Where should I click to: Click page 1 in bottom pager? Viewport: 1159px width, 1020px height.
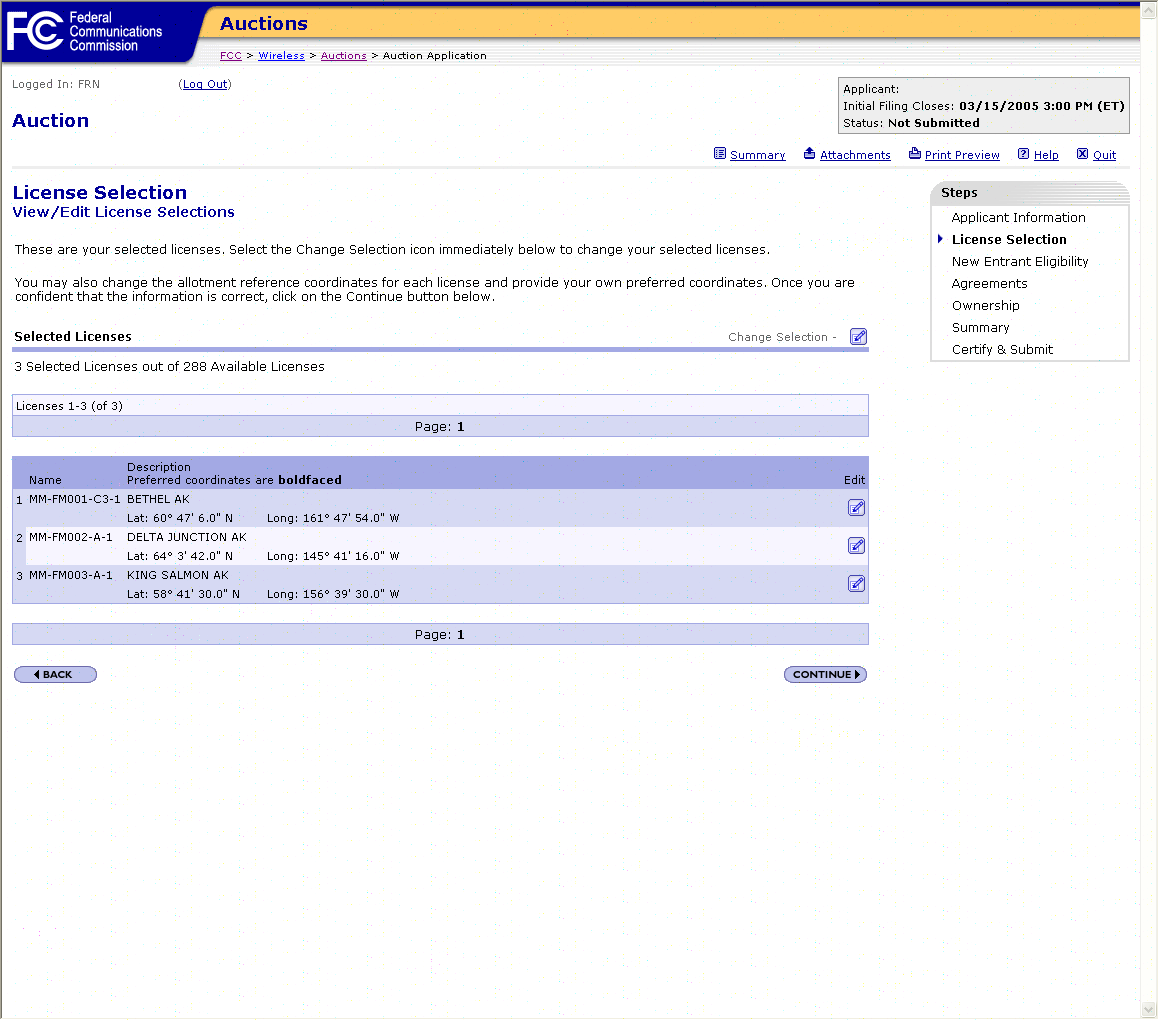click(x=460, y=635)
